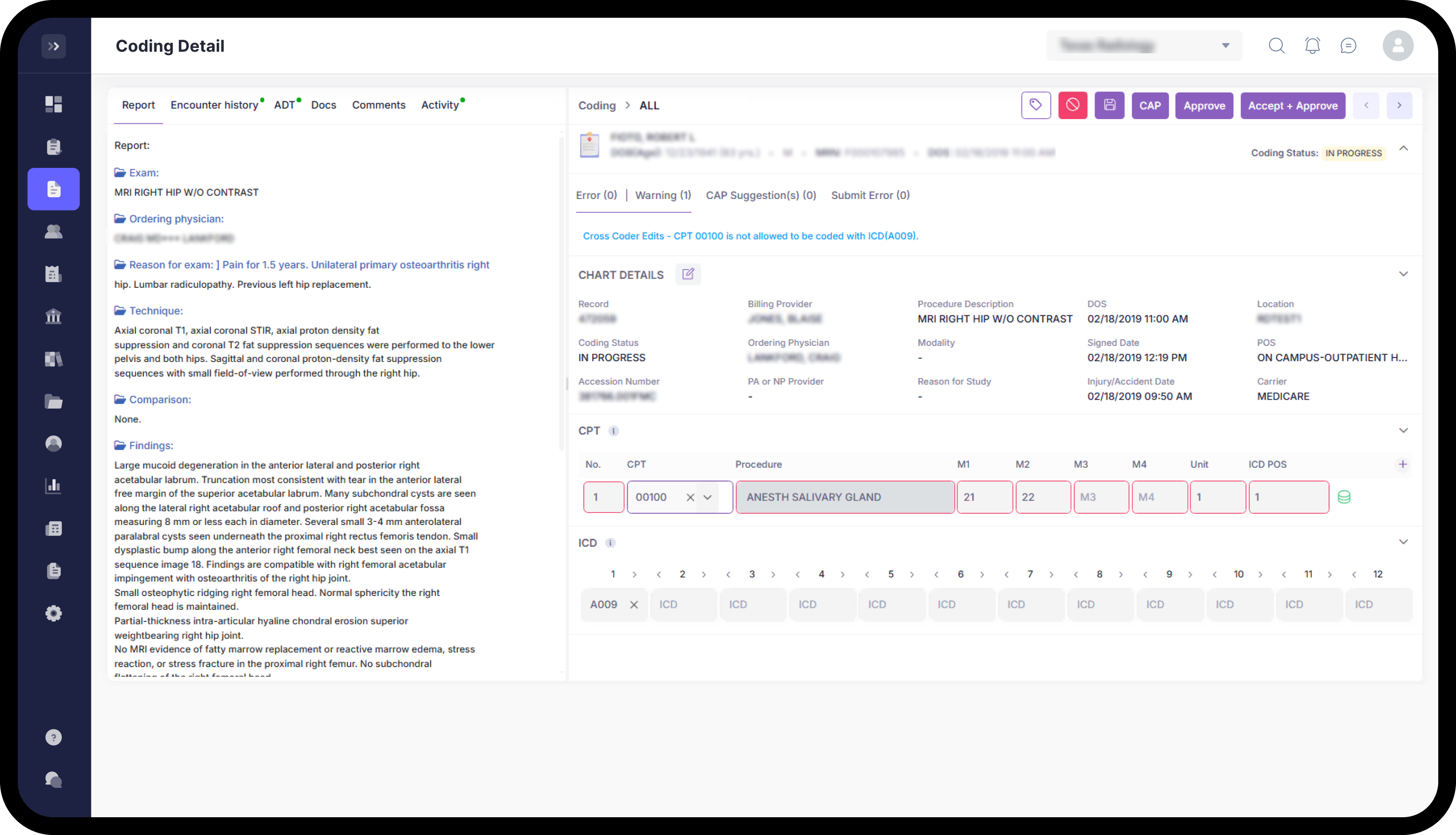This screenshot has height=835, width=1456.
Task: Open the CPT 00100 code dropdown
Action: pyautogui.click(x=708, y=497)
